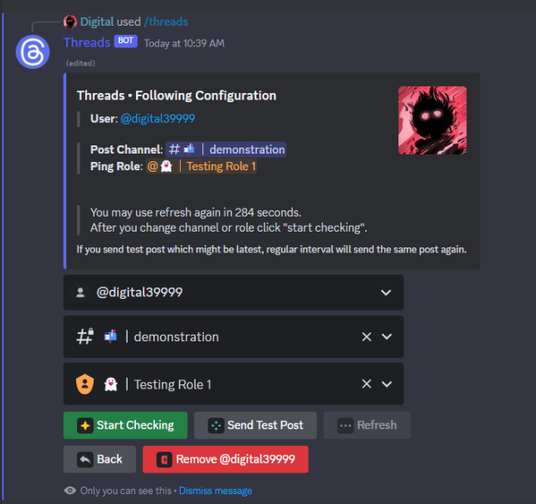536x504 pixels.
Task: Dismiss the ephemeral message
Action: point(215,491)
